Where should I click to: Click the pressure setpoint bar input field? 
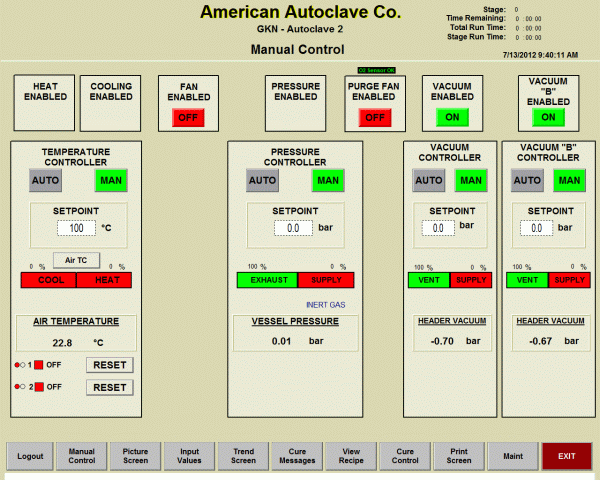click(x=293, y=228)
